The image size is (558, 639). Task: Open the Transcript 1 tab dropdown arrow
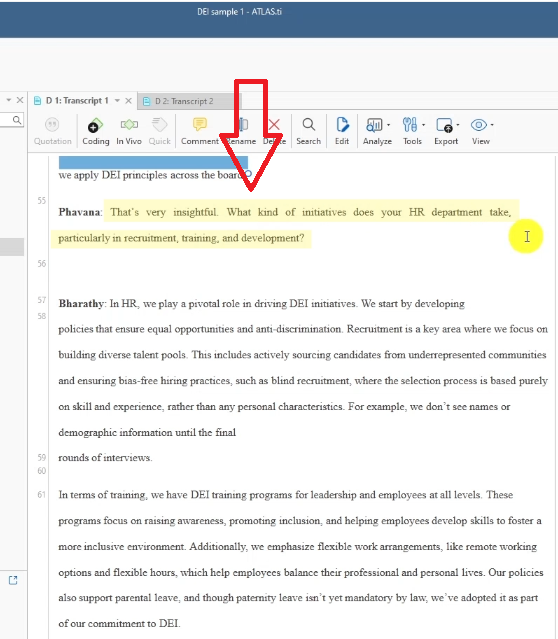pos(117,101)
